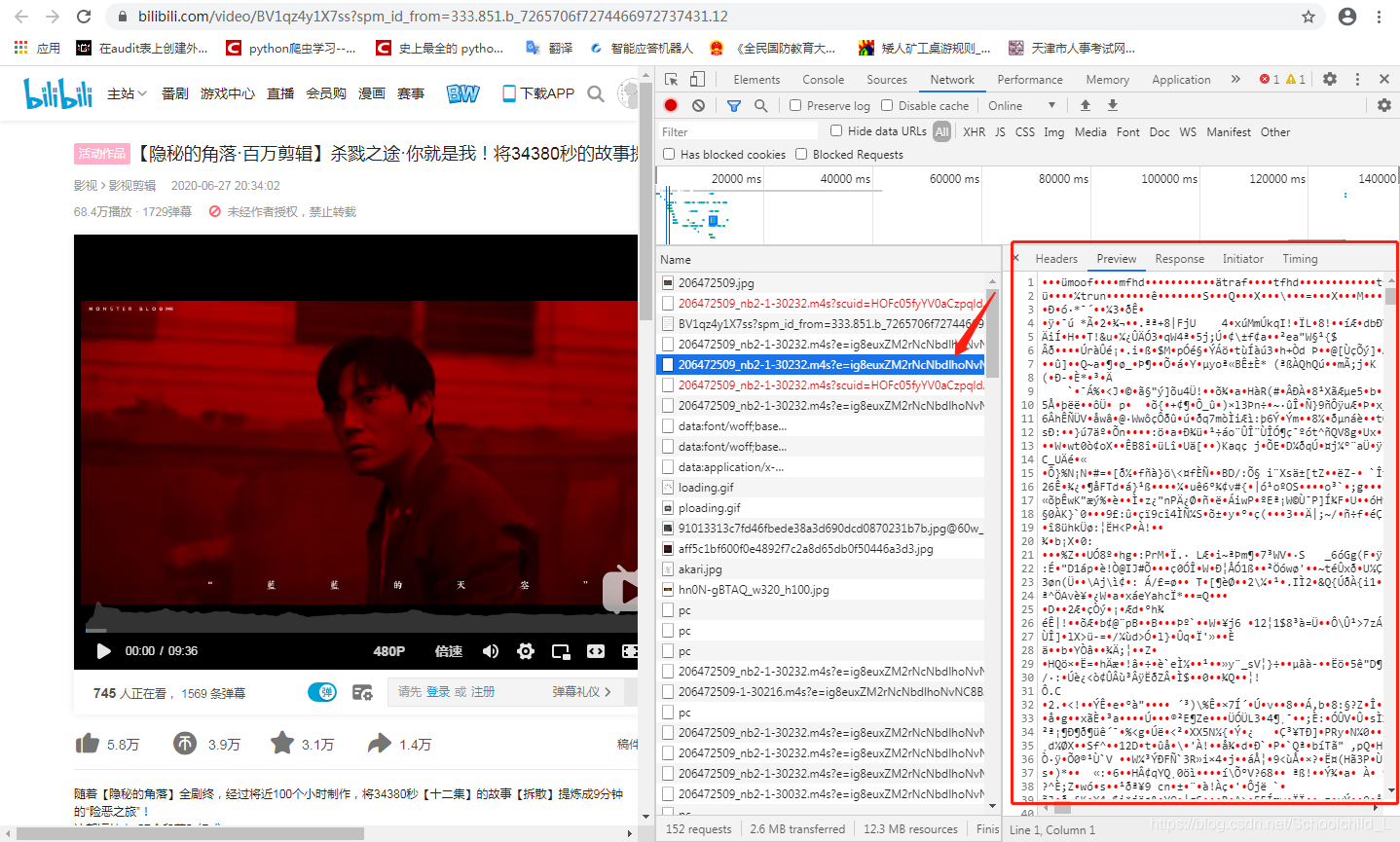Viewport: 1400px width, 842px height.
Task: Favorite the video with the star icon
Action: pyautogui.click(x=282, y=744)
